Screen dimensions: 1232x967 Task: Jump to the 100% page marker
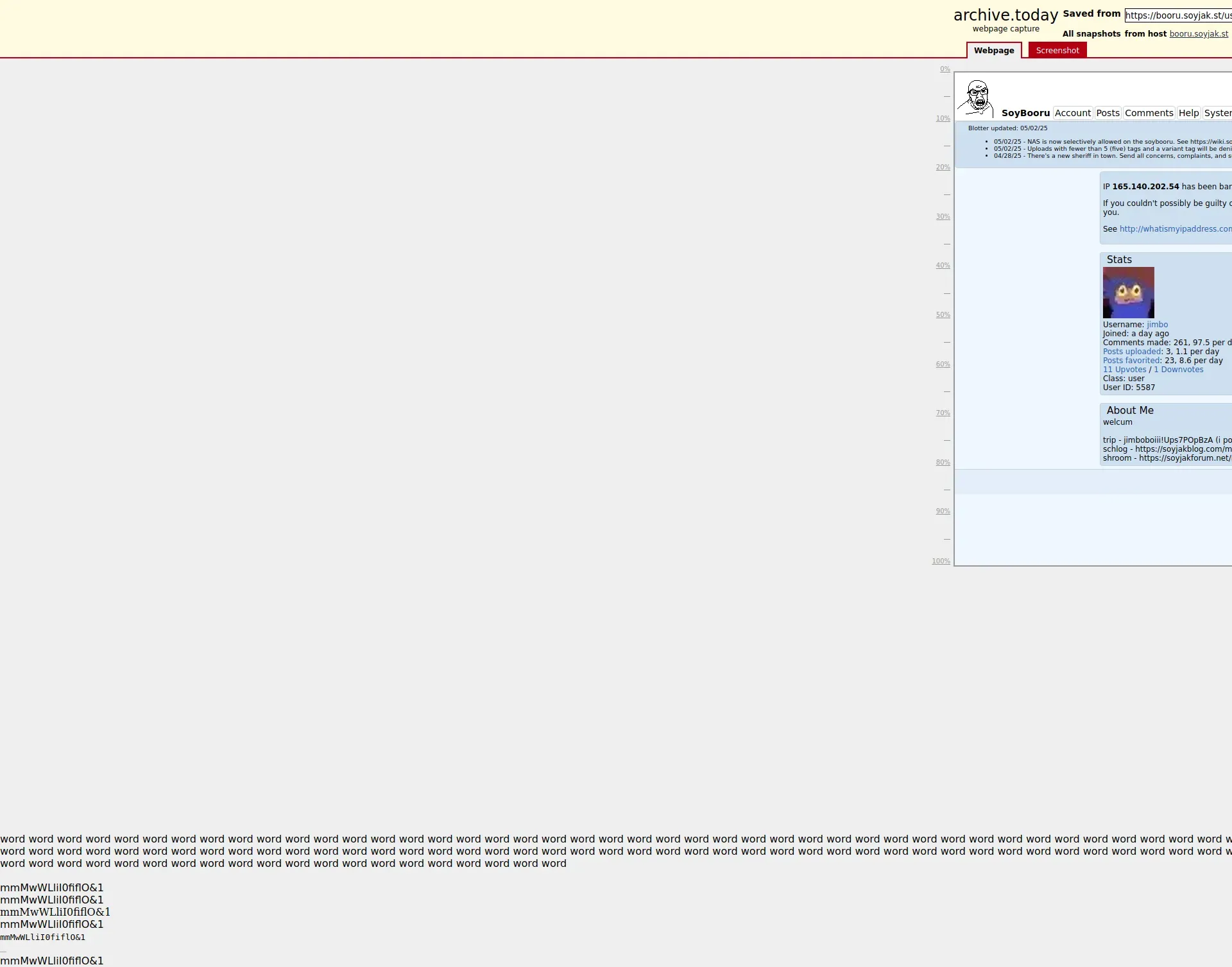pos(941,561)
